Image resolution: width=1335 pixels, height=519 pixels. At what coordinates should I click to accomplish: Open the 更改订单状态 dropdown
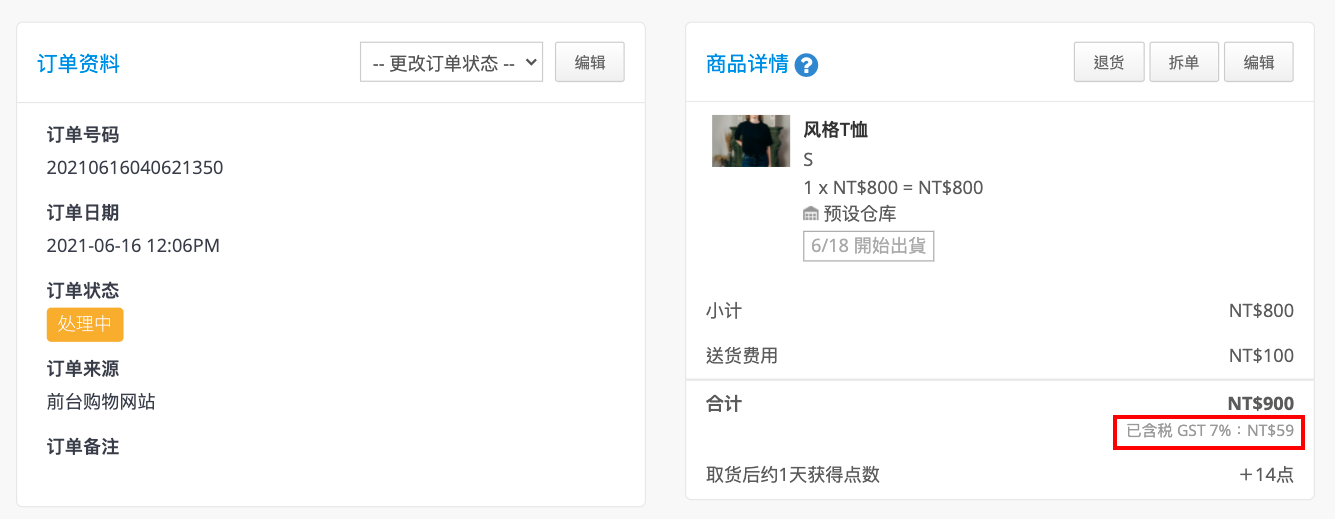[x=451, y=62]
